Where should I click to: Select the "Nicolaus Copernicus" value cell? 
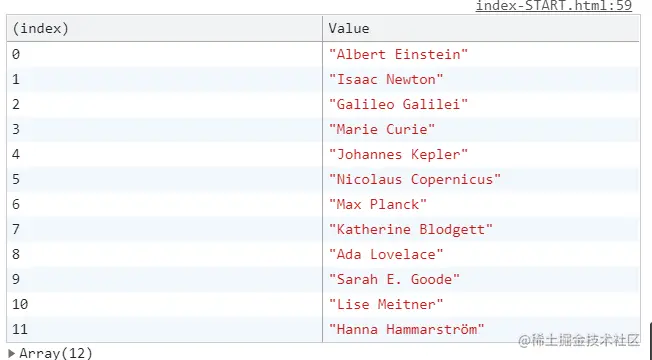tap(481, 179)
